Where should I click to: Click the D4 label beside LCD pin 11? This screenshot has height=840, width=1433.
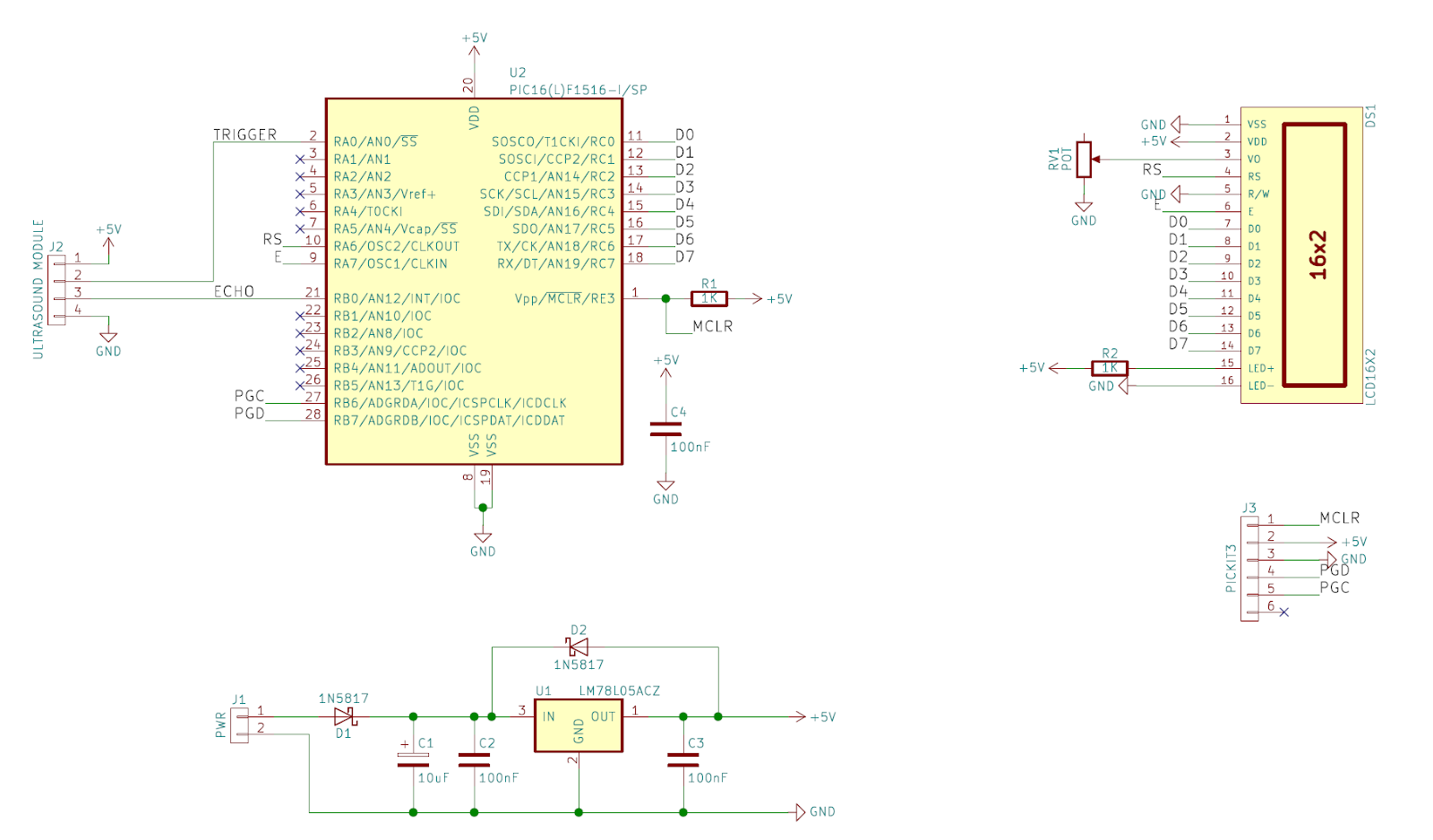[x=1178, y=291]
